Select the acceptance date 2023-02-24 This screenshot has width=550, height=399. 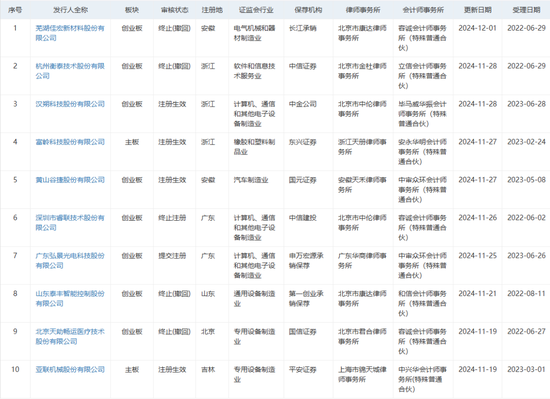(526, 142)
